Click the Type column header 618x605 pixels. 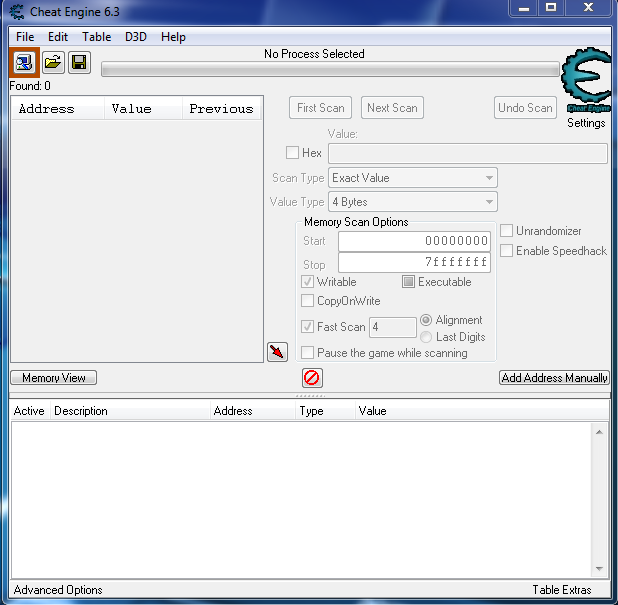tap(325, 411)
